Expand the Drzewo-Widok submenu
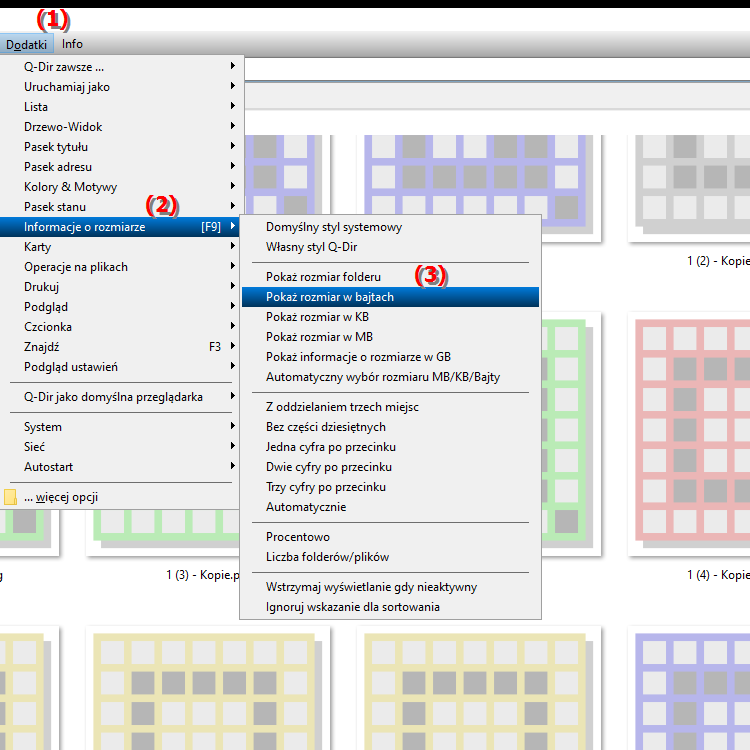This screenshot has width=750, height=750. [x=63, y=127]
